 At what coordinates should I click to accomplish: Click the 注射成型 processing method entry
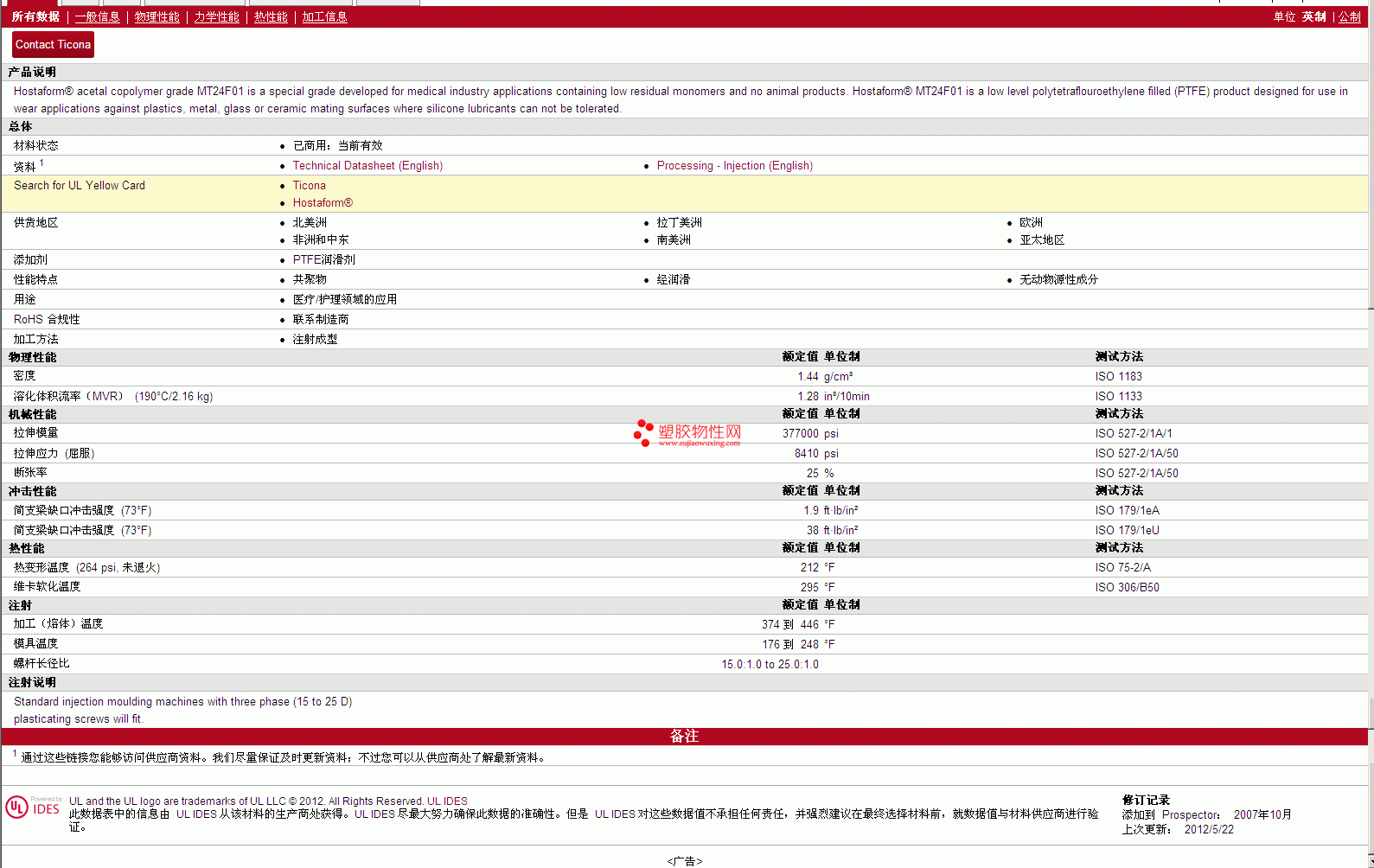click(x=315, y=340)
